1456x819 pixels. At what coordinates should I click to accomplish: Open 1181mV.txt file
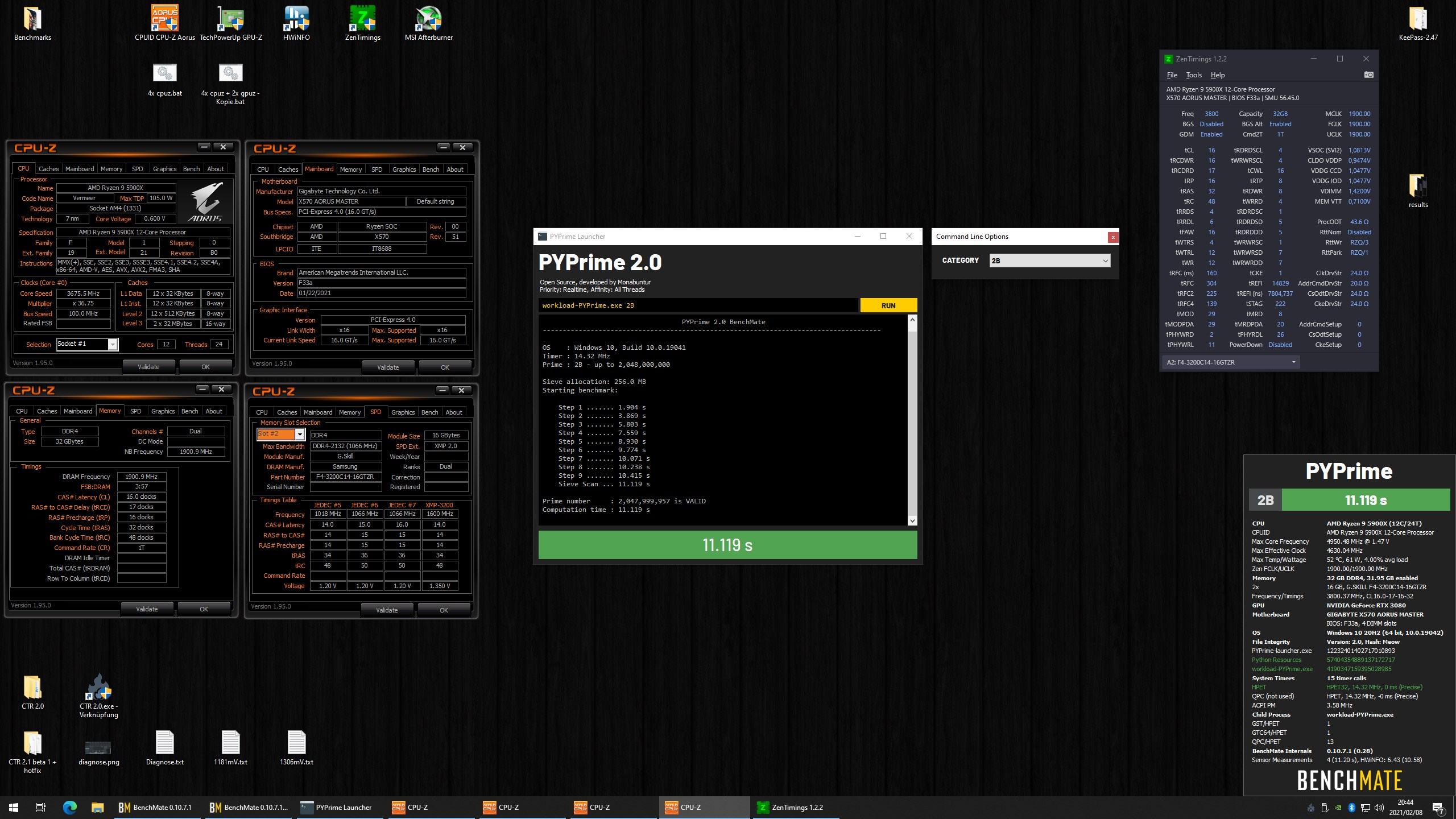(x=230, y=748)
